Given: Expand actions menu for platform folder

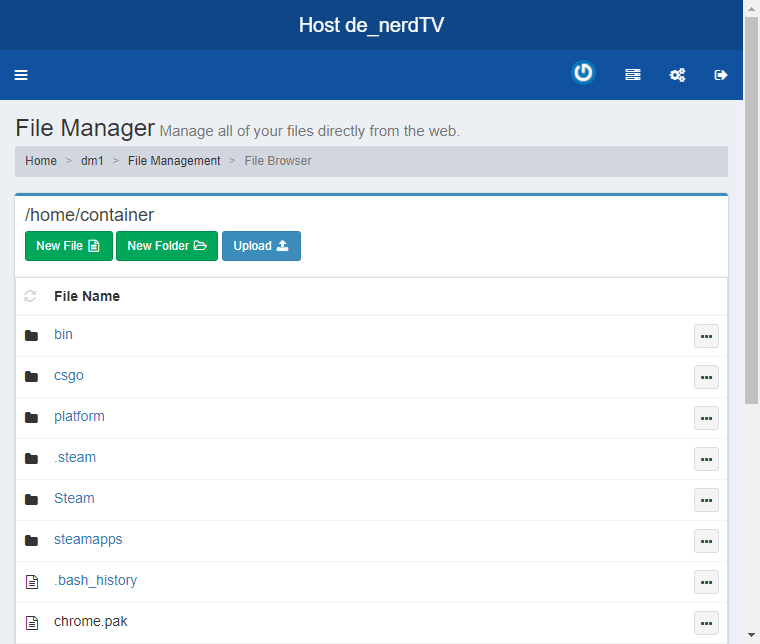Looking at the screenshot, I should pos(706,418).
